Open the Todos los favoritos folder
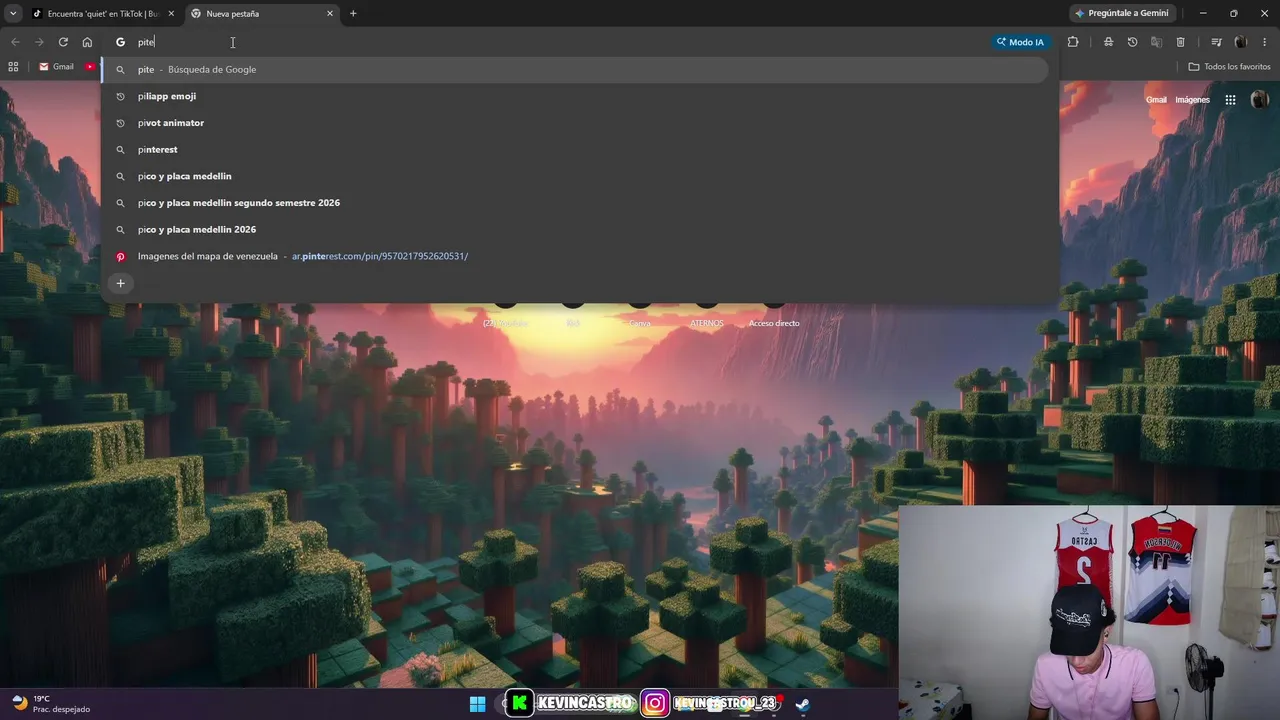 1229,67
